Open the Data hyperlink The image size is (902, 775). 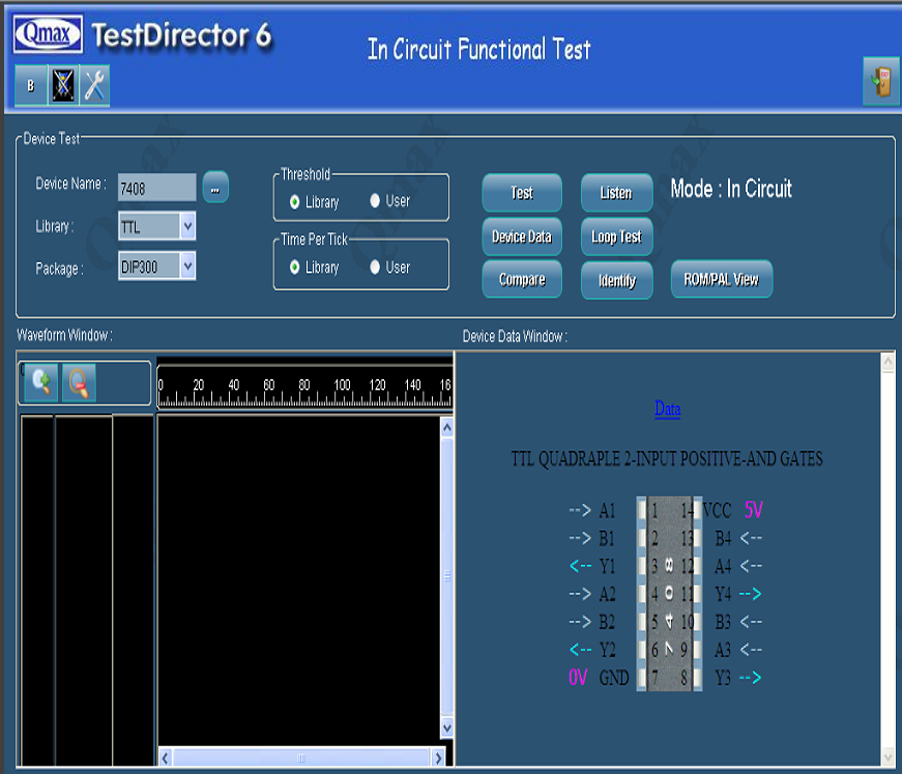tap(667, 409)
